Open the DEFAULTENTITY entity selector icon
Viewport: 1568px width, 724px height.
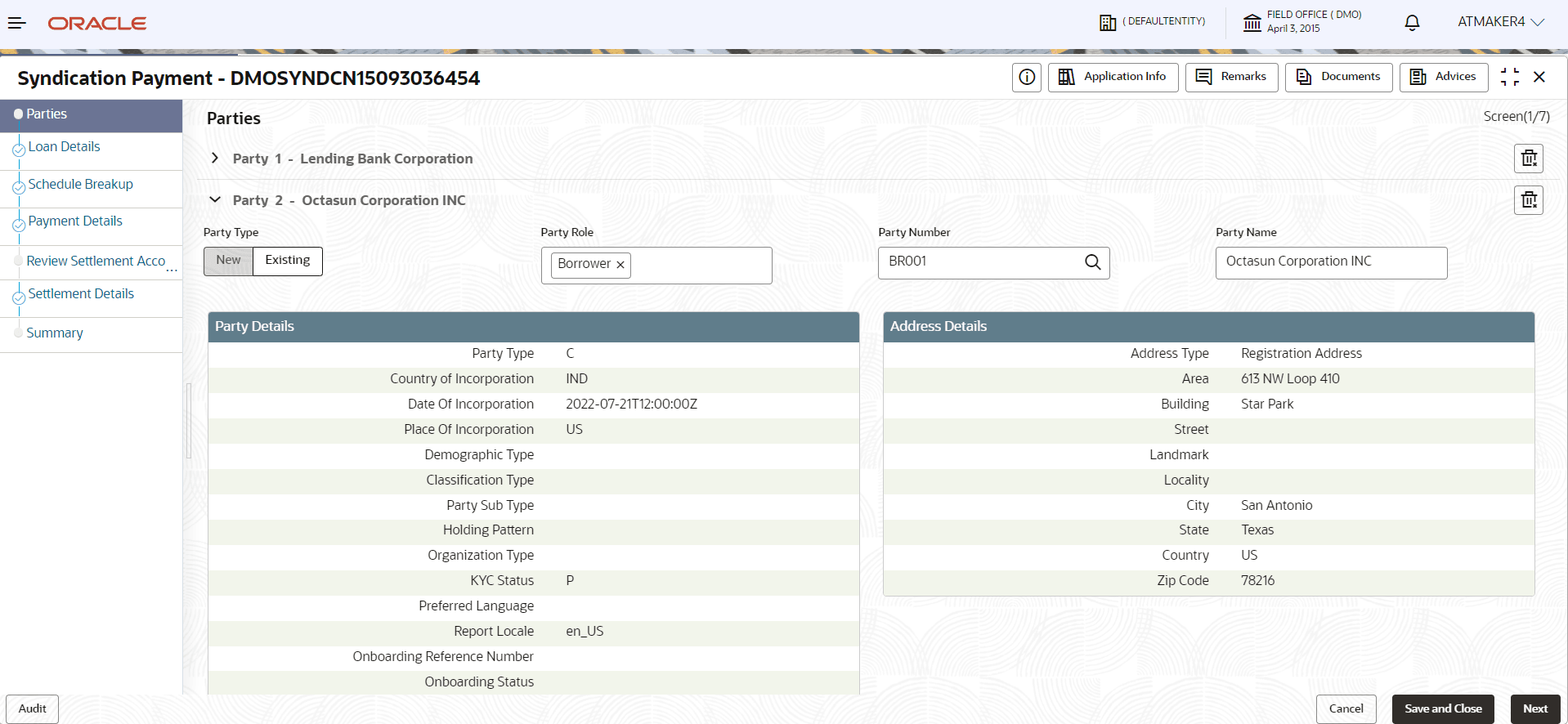point(1108,23)
